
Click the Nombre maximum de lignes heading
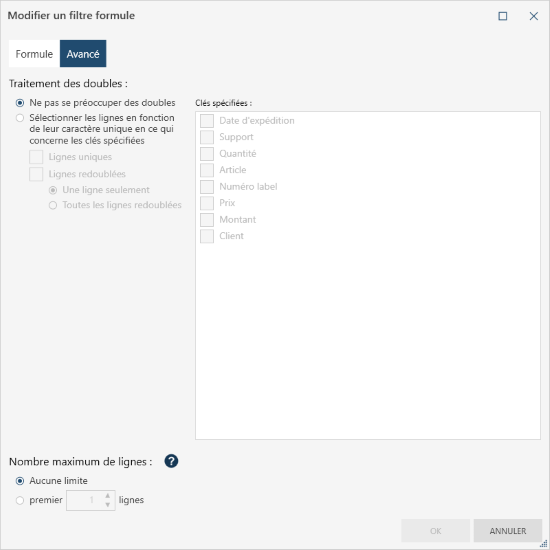(x=81, y=462)
